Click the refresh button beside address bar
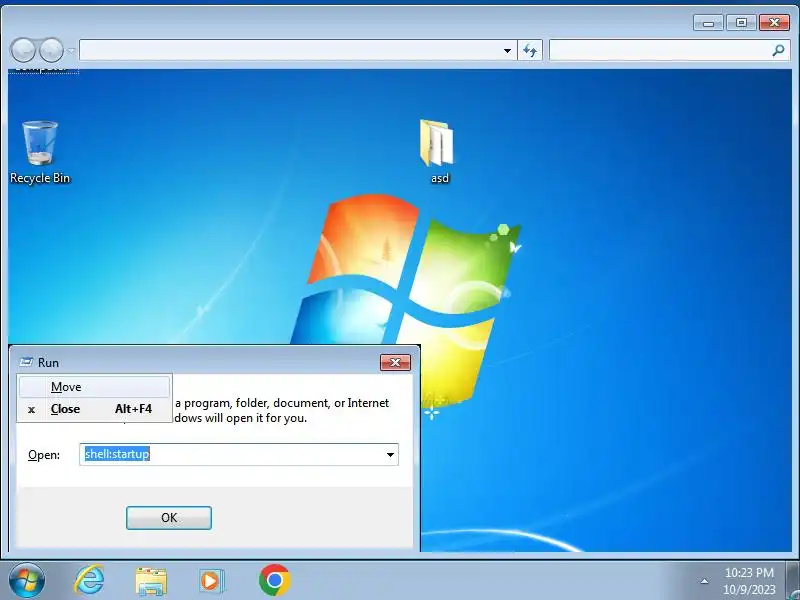This screenshot has height=600, width=800. tap(530, 51)
